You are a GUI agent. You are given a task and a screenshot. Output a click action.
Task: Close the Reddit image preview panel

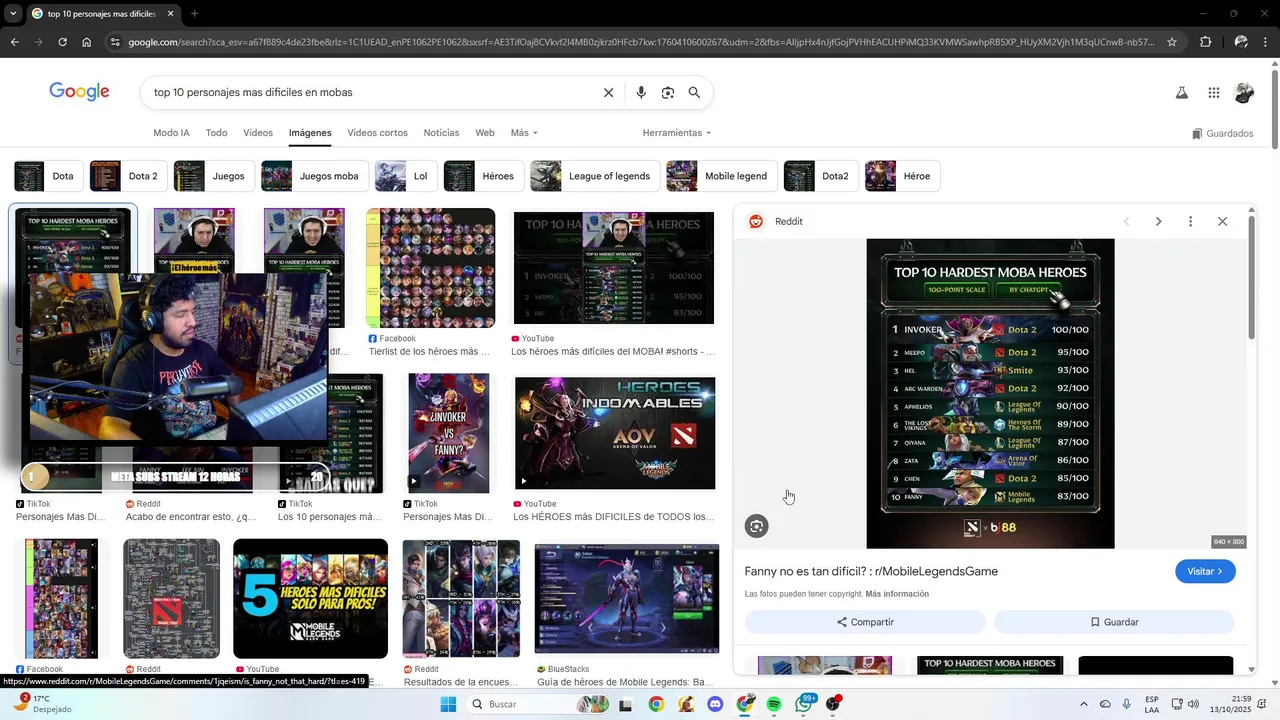coord(1222,221)
